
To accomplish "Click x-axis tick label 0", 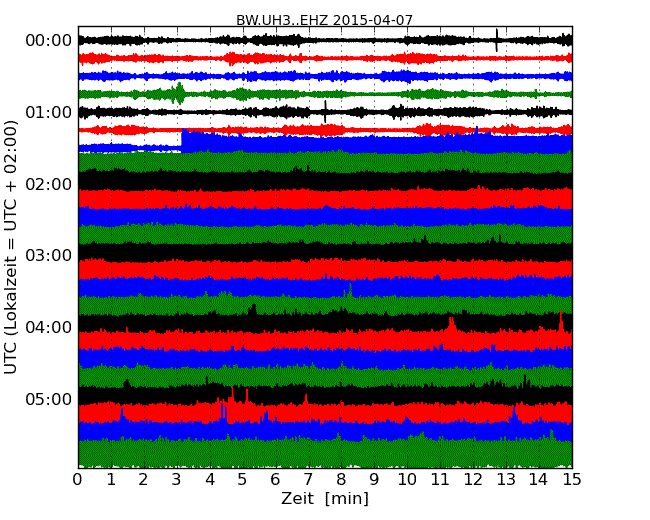I will click(x=78, y=480).
